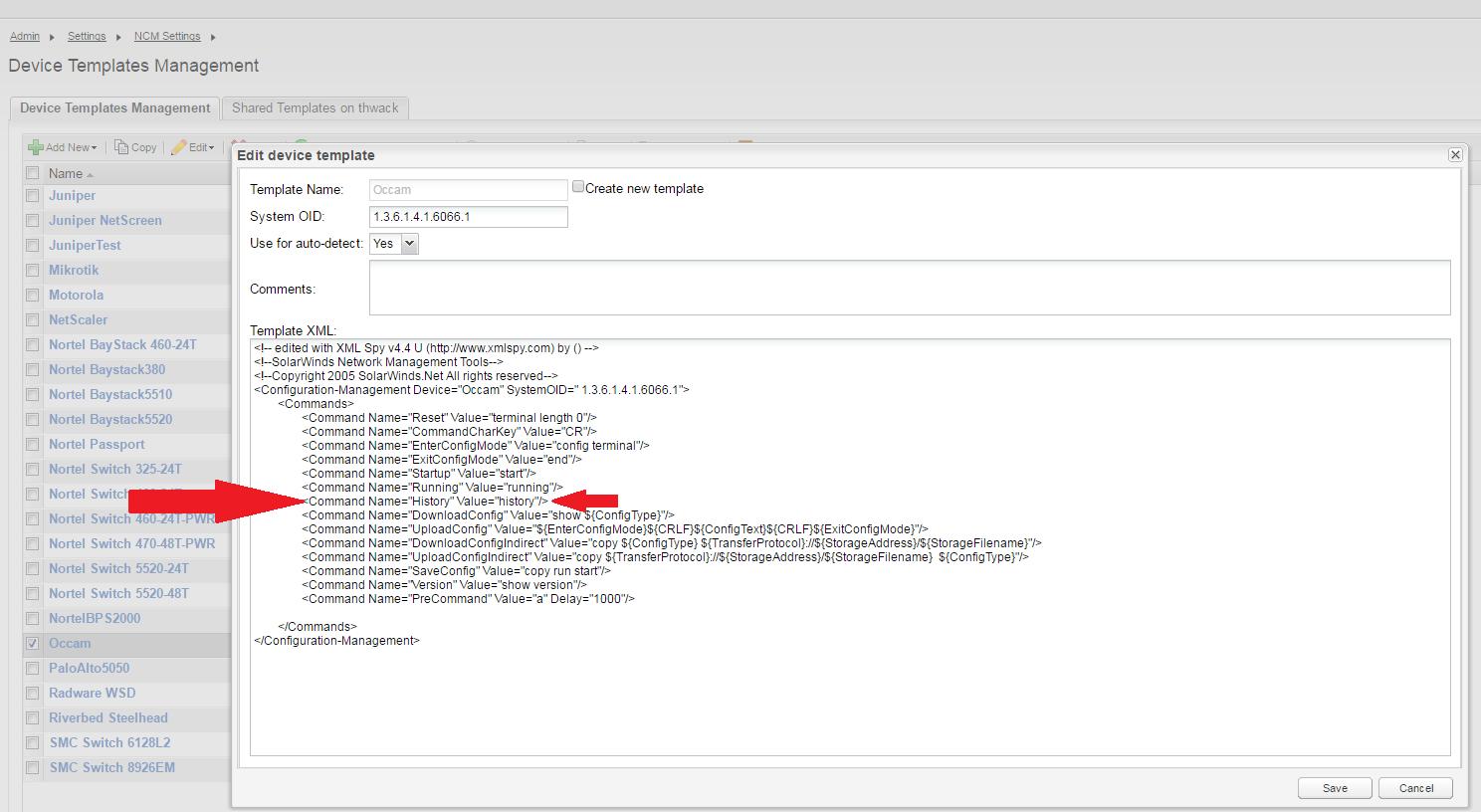Open Nortel Switch 5520-48T template

pyautogui.click(x=118, y=594)
